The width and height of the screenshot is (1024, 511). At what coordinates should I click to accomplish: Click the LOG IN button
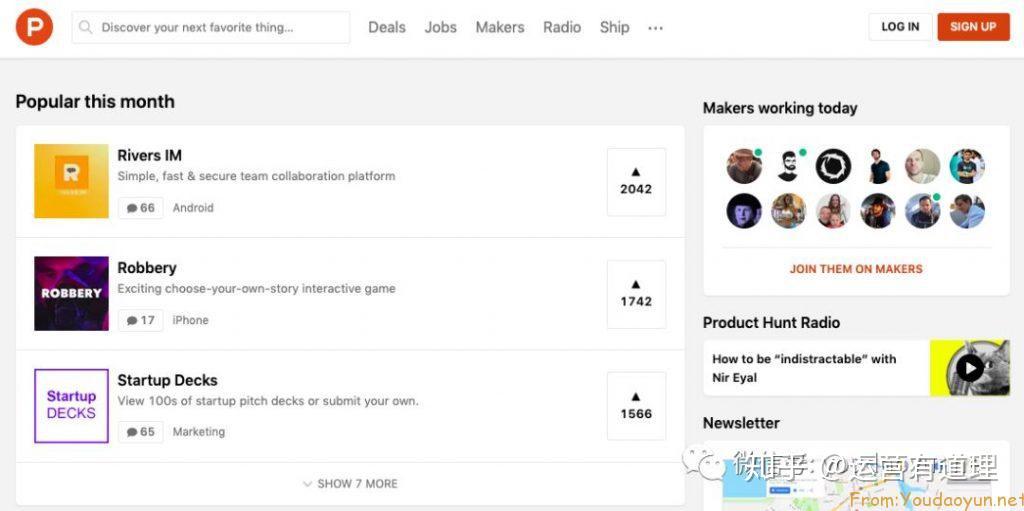(x=900, y=27)
